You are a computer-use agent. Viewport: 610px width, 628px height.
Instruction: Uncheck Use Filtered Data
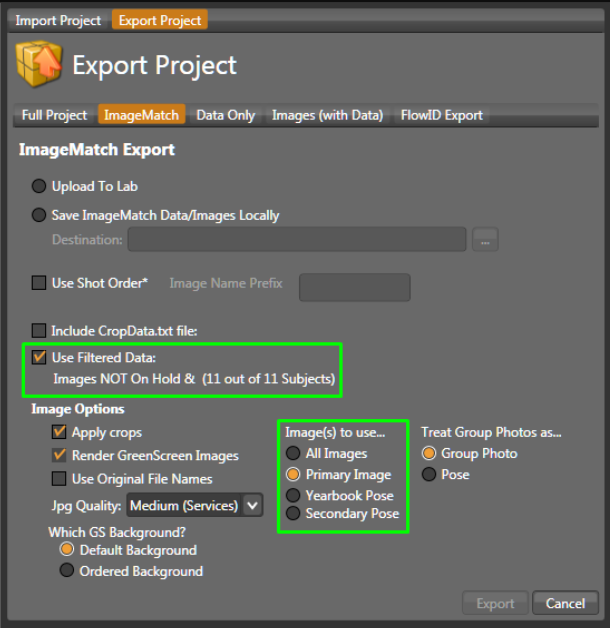(x=39, y=357)
